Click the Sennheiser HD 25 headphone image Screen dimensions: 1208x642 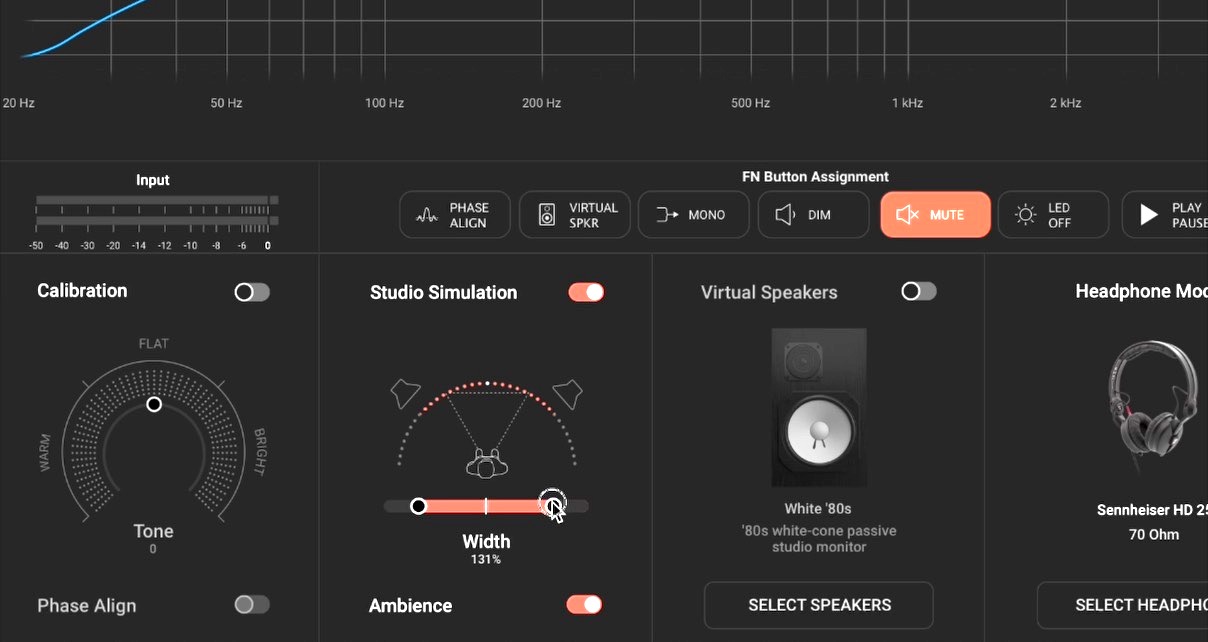point(1150,400)
